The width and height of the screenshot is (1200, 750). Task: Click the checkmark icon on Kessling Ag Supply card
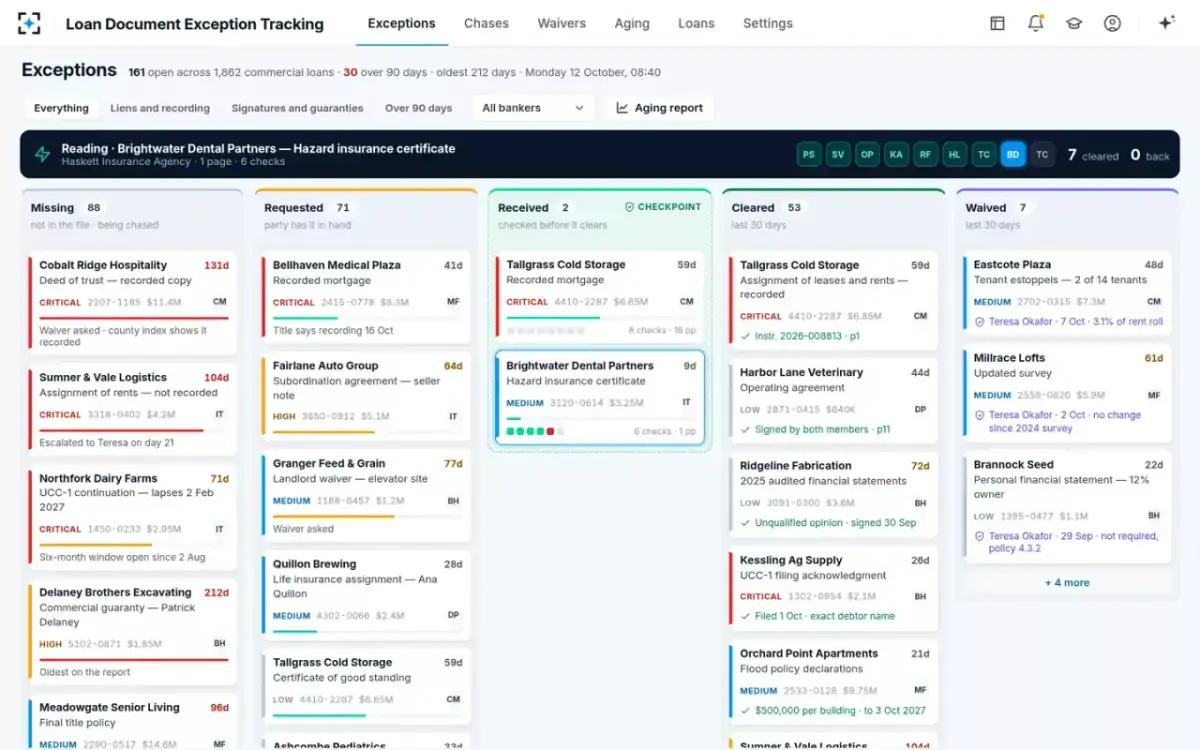point(745,616)
